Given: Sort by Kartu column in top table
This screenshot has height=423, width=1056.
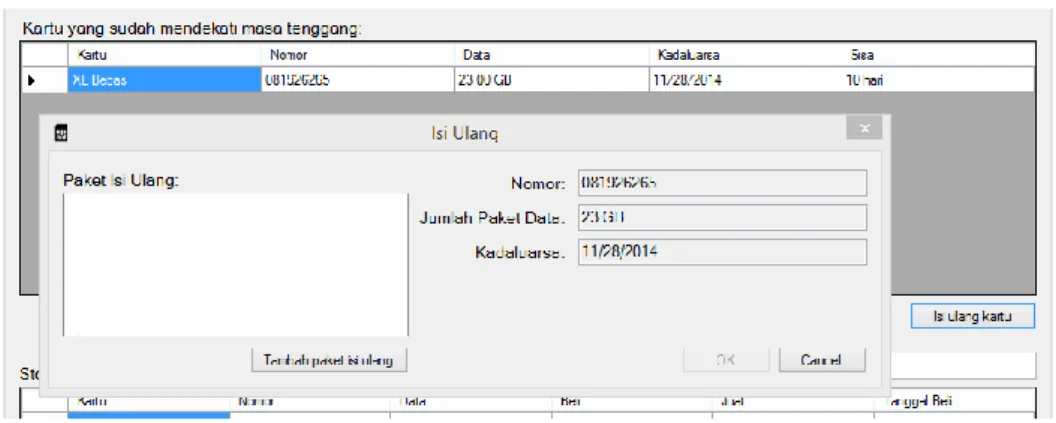Looking at the screenshot, I should coord(164,55).
